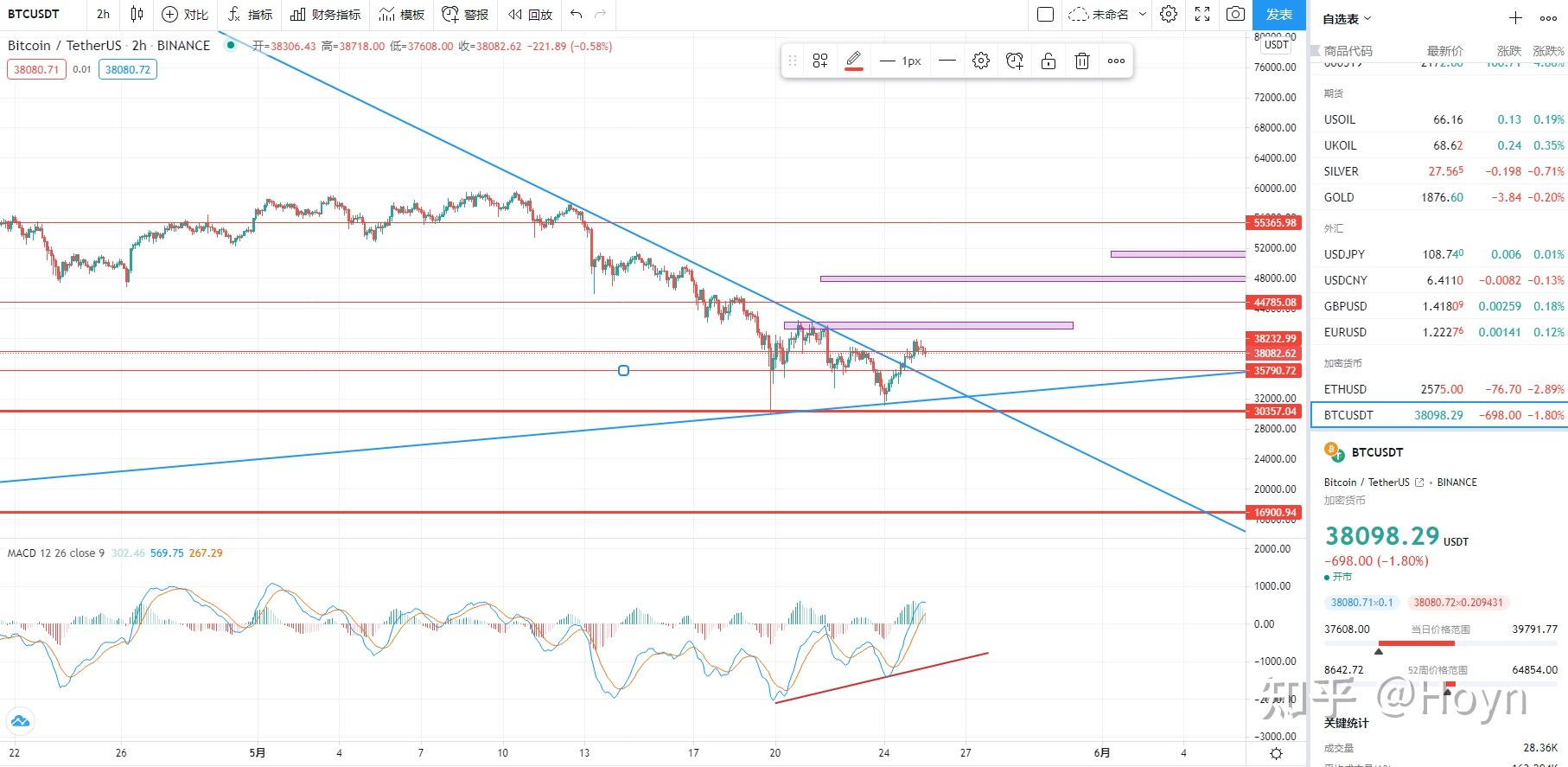
Task: Click the blue 发表 publish button
Action: point(1278,14)
